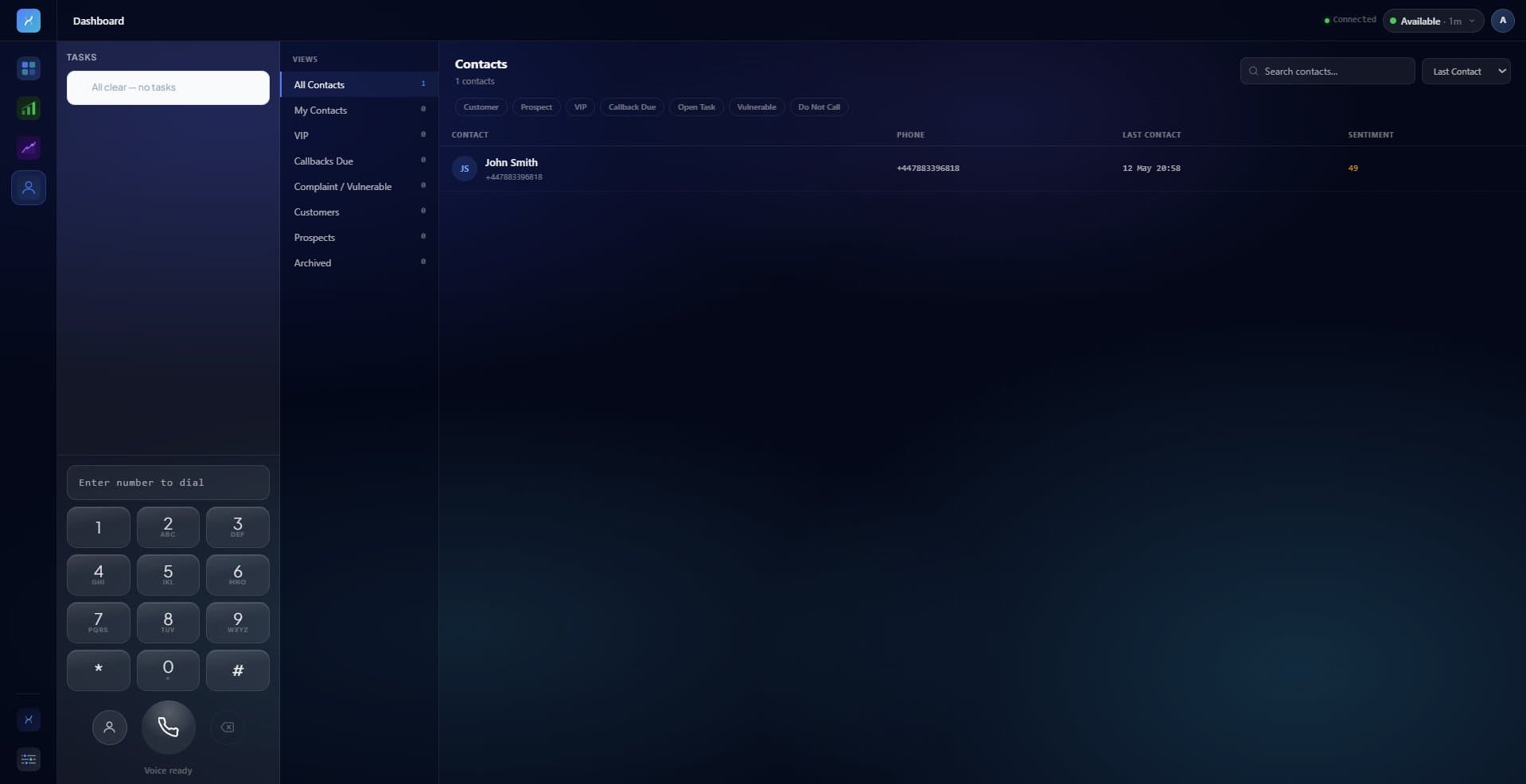Viewport: 1526px width, 784px height.
Task: Click dial pad key 4 GHI
Action: click(99, 575)
